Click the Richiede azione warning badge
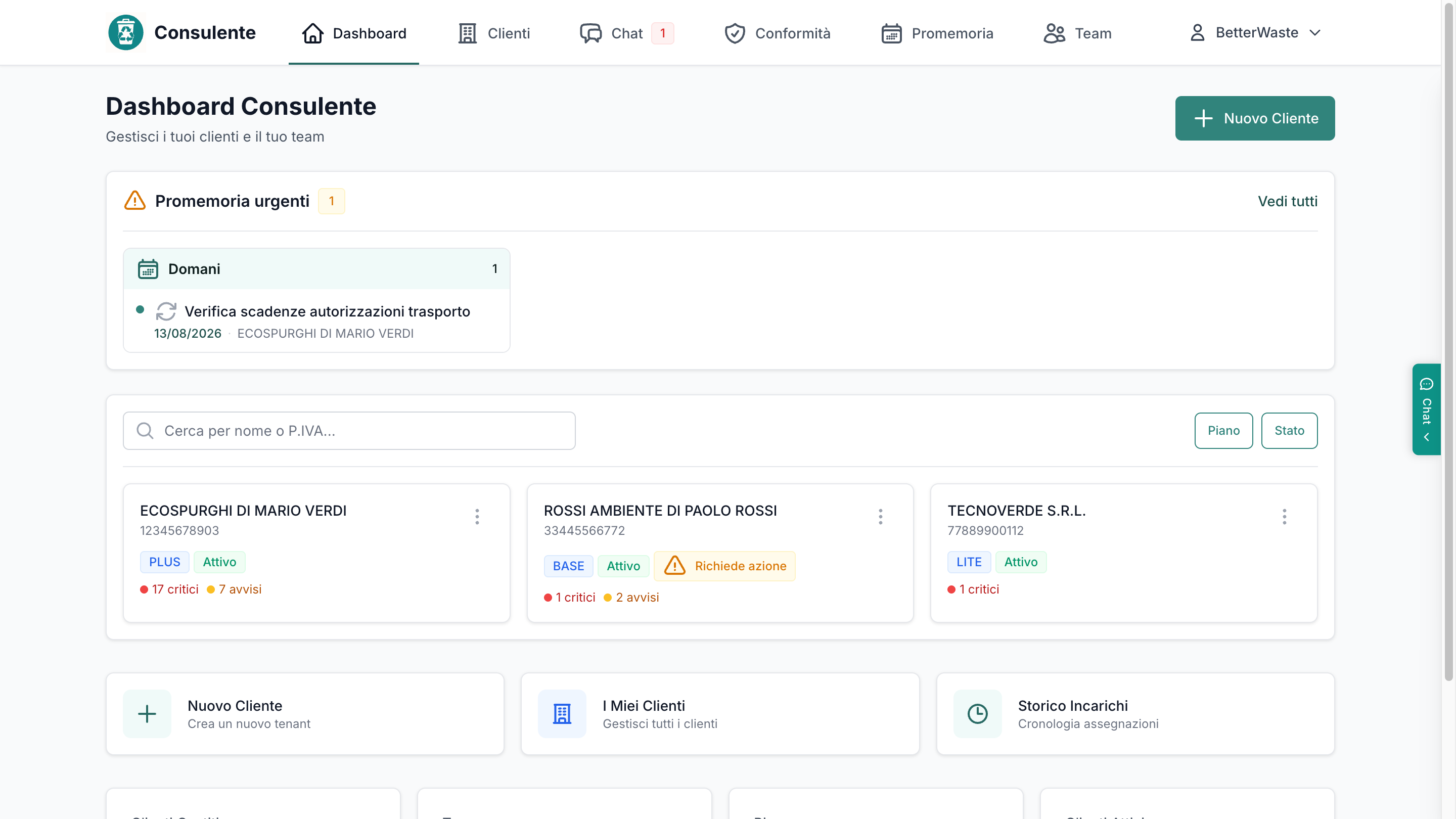The height and width of the screenshot is (819, 1456). [x=724, y=566]
